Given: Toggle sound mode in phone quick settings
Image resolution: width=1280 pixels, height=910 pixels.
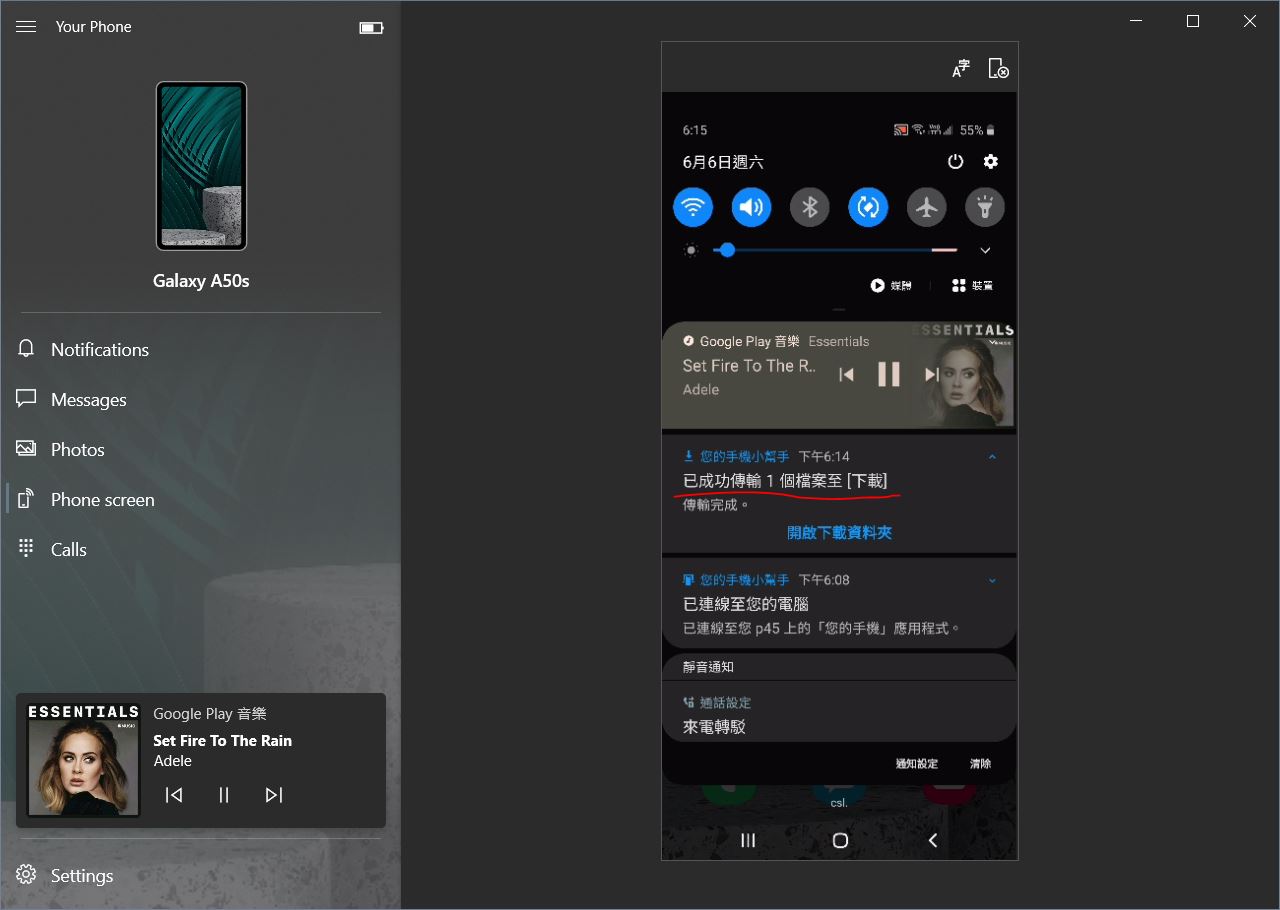Looking at the screenshot, I should [x=751, y=207].
